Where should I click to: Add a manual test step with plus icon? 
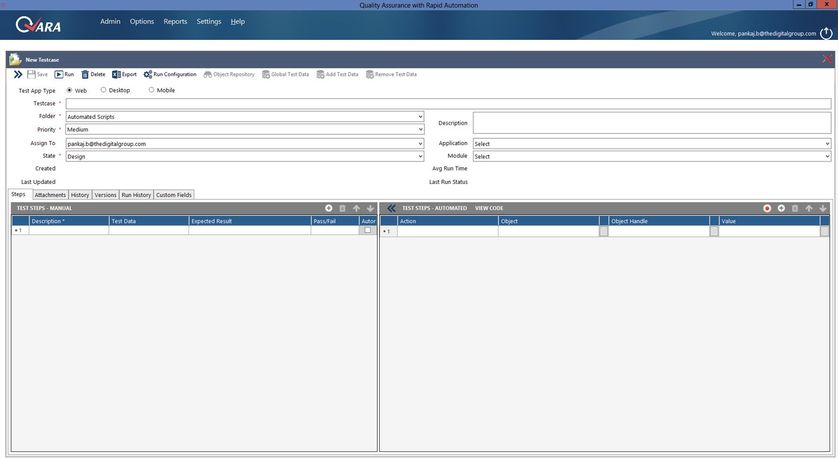coord(329,208)
